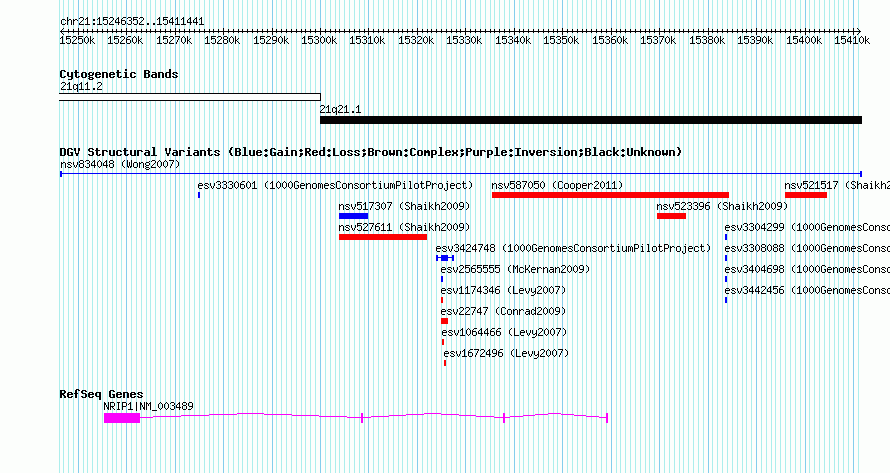Select the black 21q21.1 band bar
Viewport: 890px width, 473px height.
591,120
